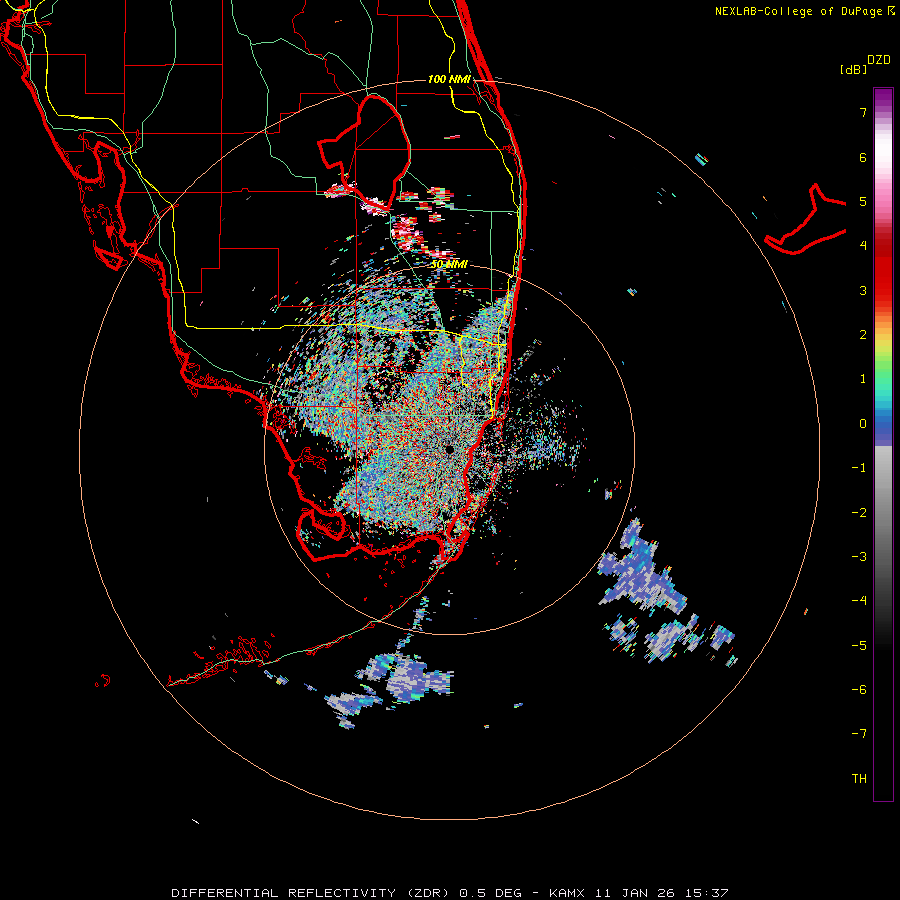Screen dimensions: 900x900
Task: Select the positive 4 dB scale label
Action: coord(863,246)
